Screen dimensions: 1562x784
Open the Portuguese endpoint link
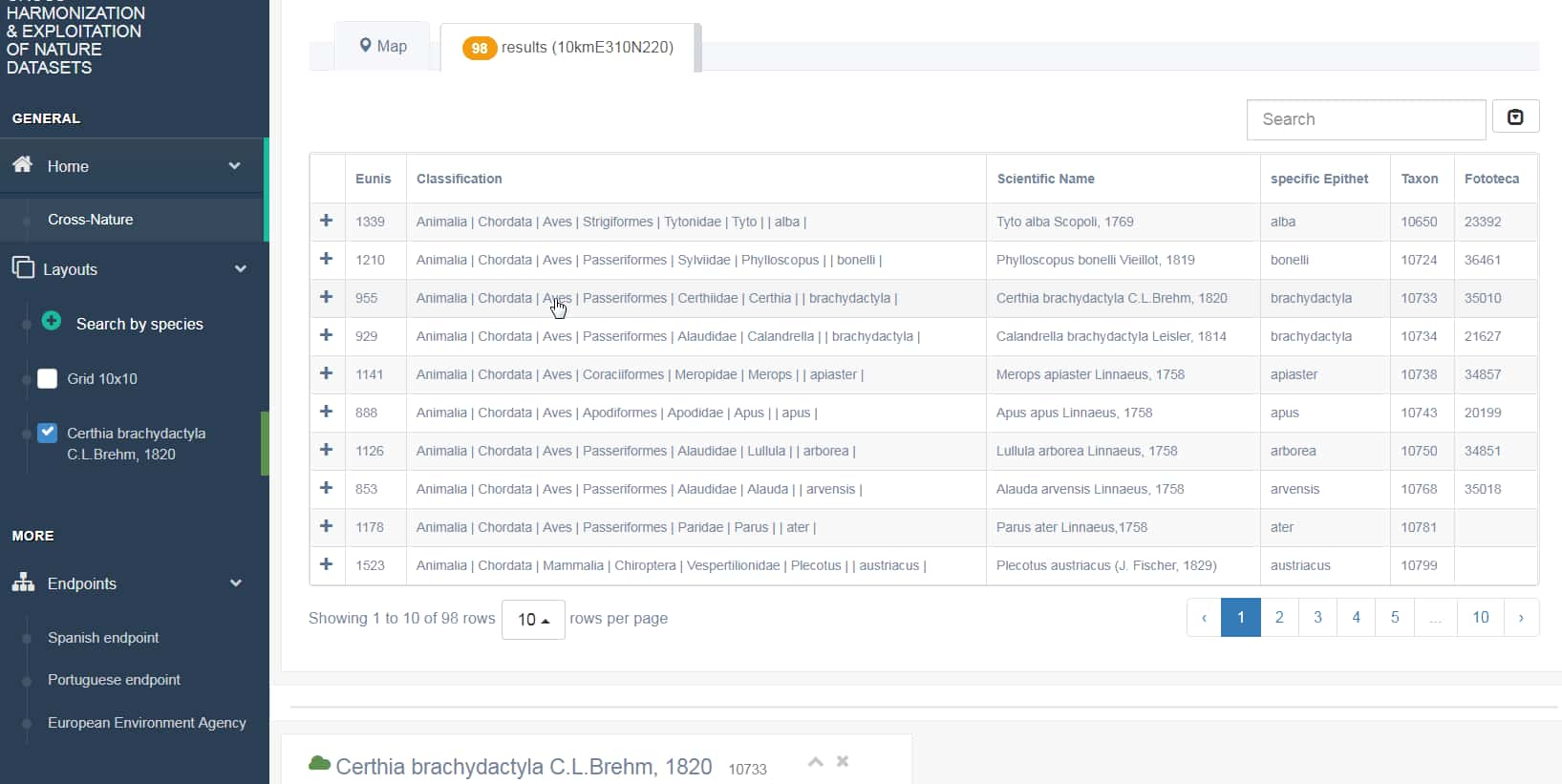tap(114, 679)
